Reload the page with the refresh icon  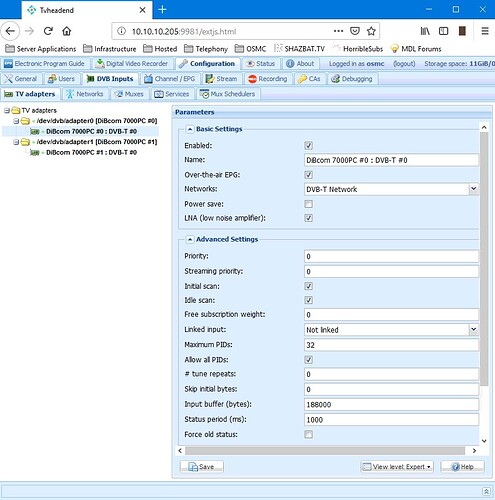point(48,31)
